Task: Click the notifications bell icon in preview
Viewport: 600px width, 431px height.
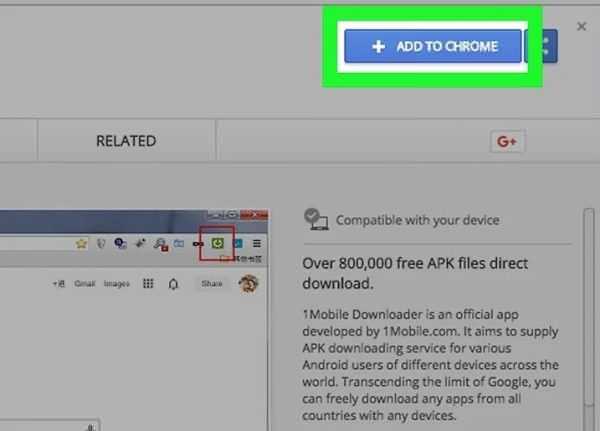Action: pos(173,284)
